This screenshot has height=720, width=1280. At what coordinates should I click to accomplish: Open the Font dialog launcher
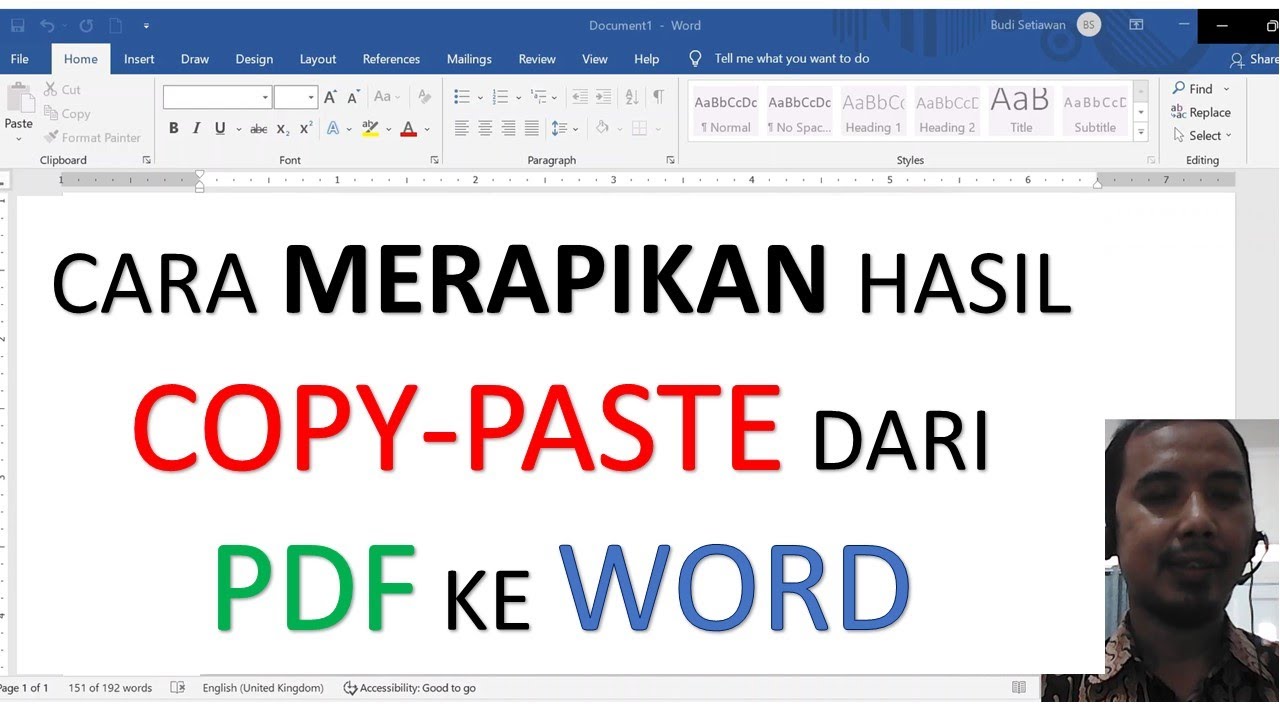(434, 160)
